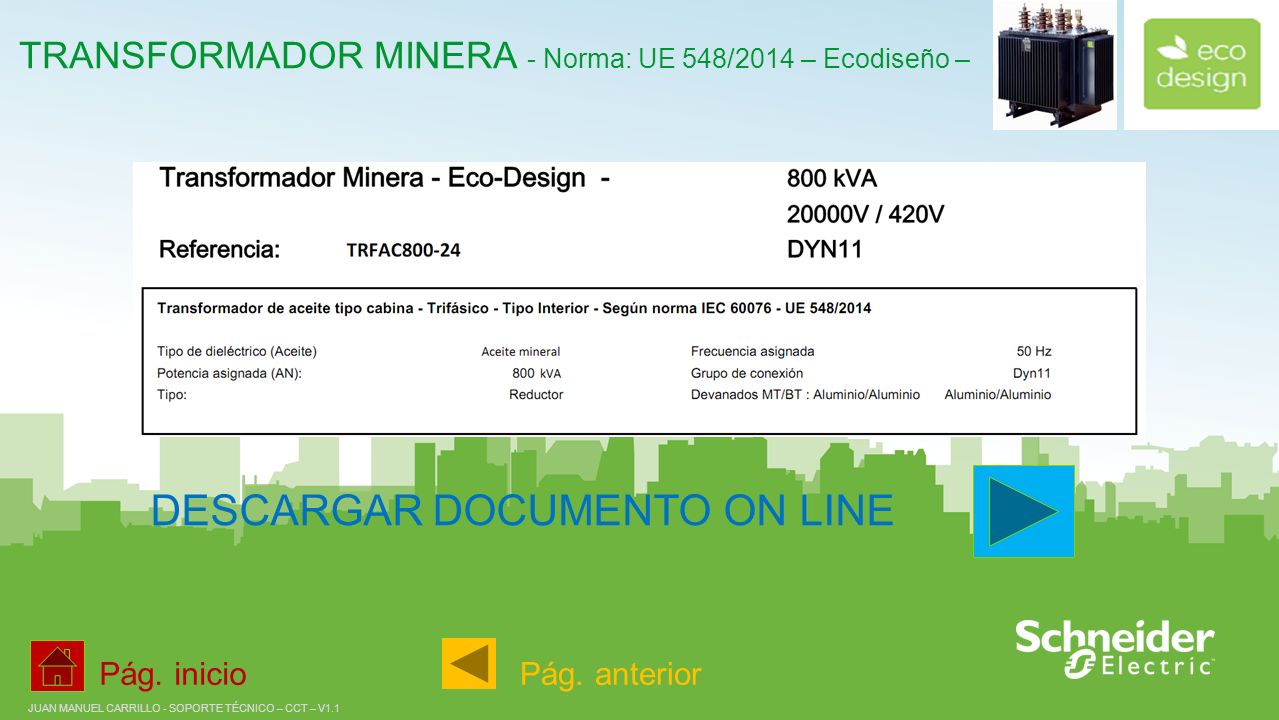Screen dimensions: 1279x720
Task: Click the Referencia: label
Action: pos(220,250)
